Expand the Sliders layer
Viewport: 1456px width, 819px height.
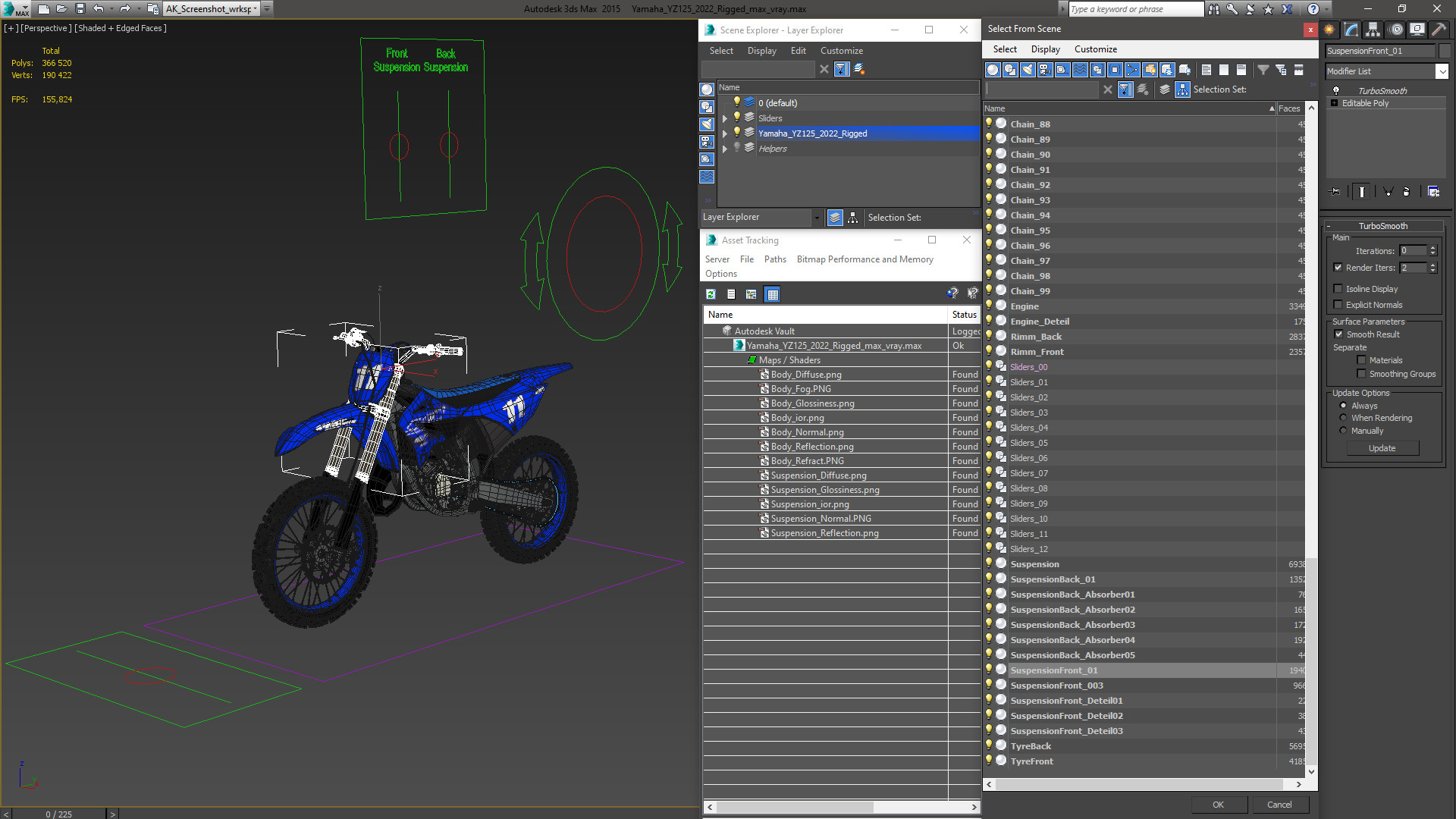(x=725, y=118)
